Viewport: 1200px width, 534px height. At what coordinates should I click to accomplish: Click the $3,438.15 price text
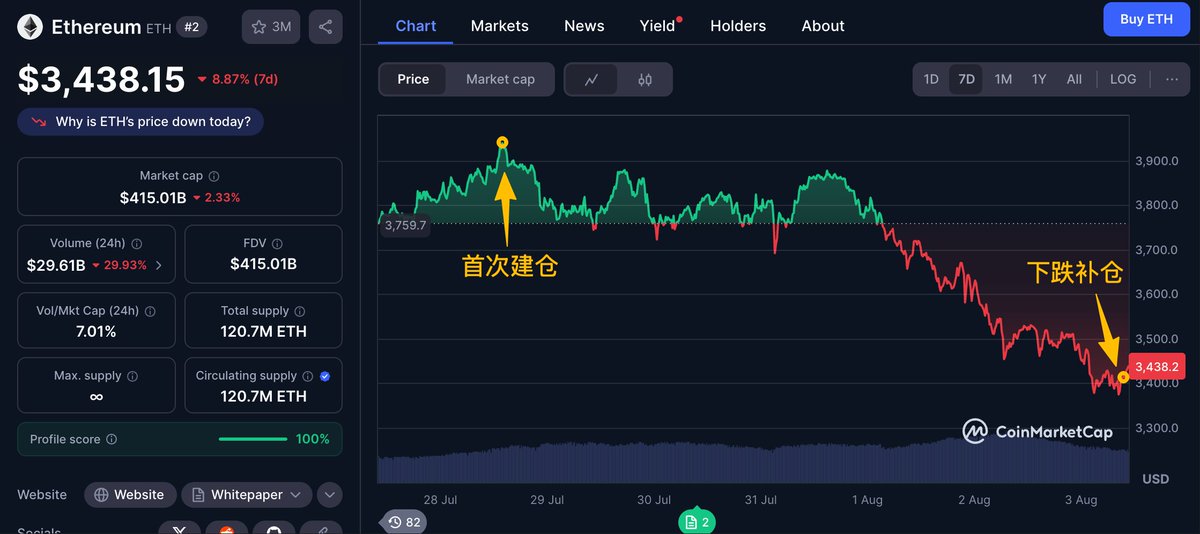[x=101, y=78]
